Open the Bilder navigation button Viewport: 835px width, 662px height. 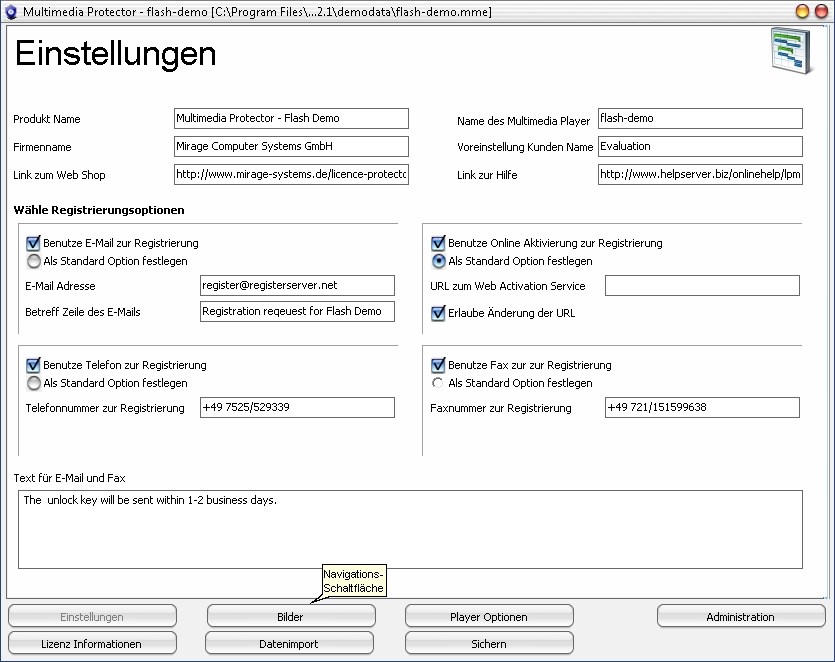pos(289,617)
